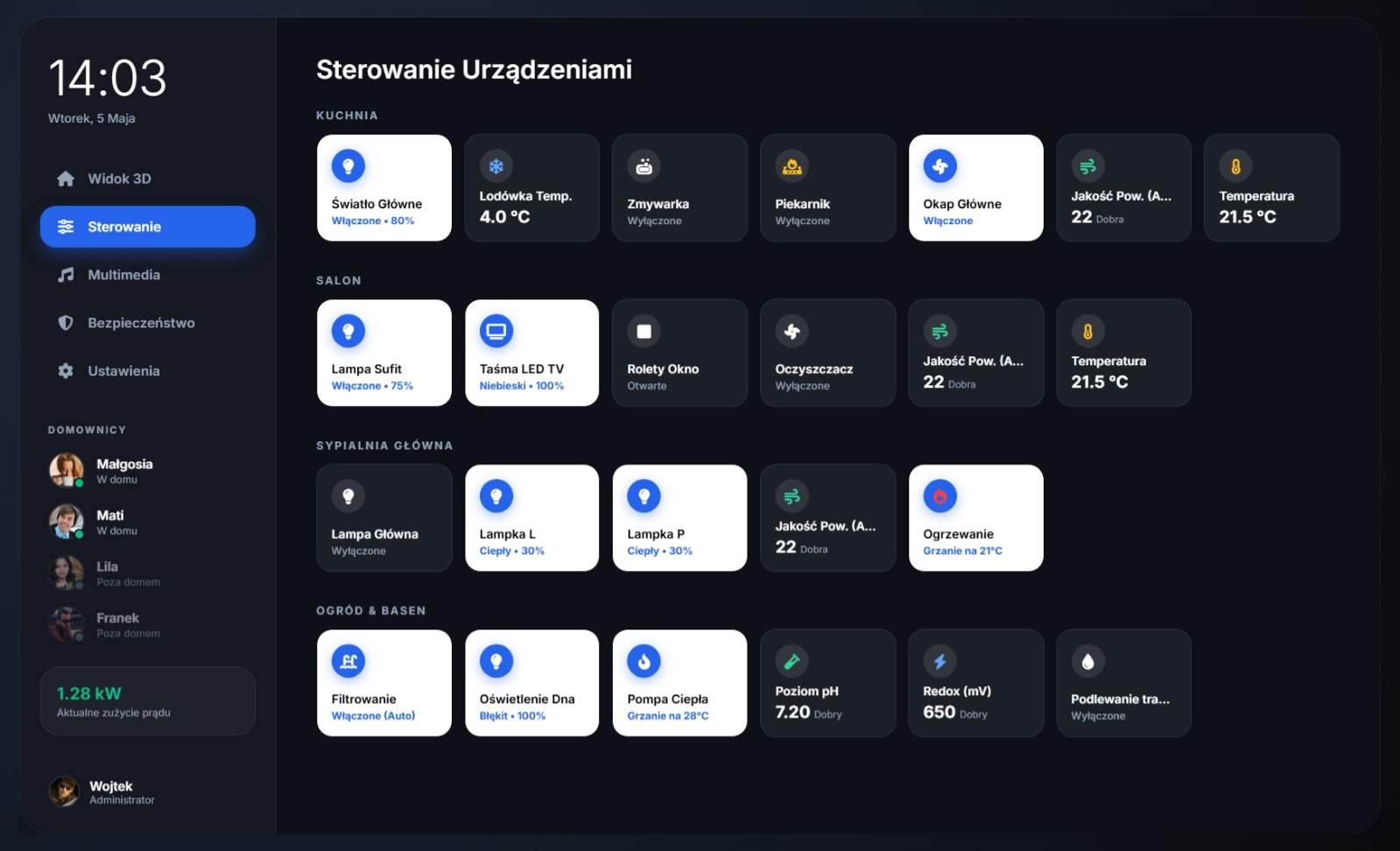Click the flame icon on Ogrzewanie
Screen dimensions: 1400x851
940,496
